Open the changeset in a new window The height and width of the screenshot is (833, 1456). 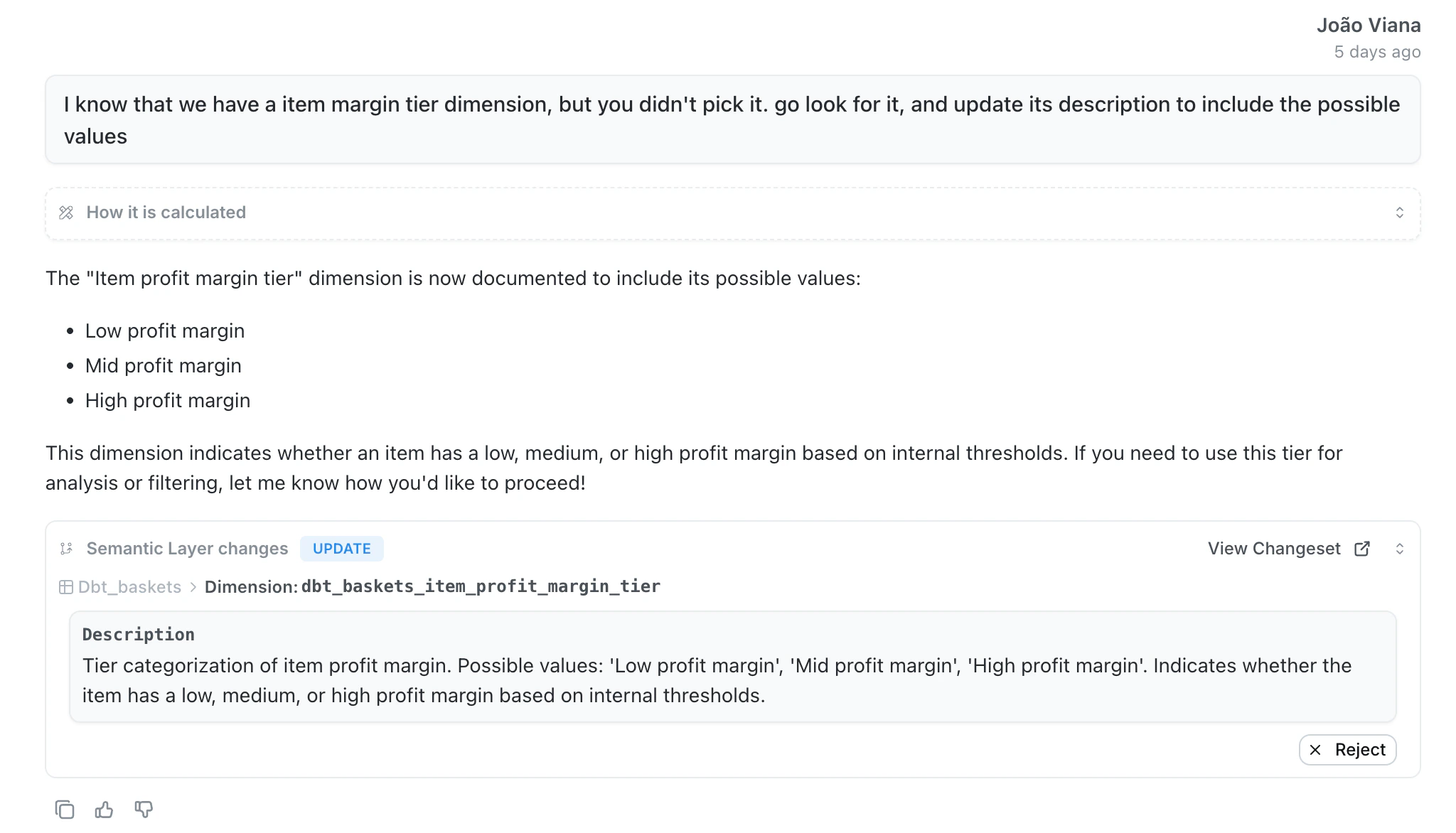pyautogui.click(x=1363, y=548)
